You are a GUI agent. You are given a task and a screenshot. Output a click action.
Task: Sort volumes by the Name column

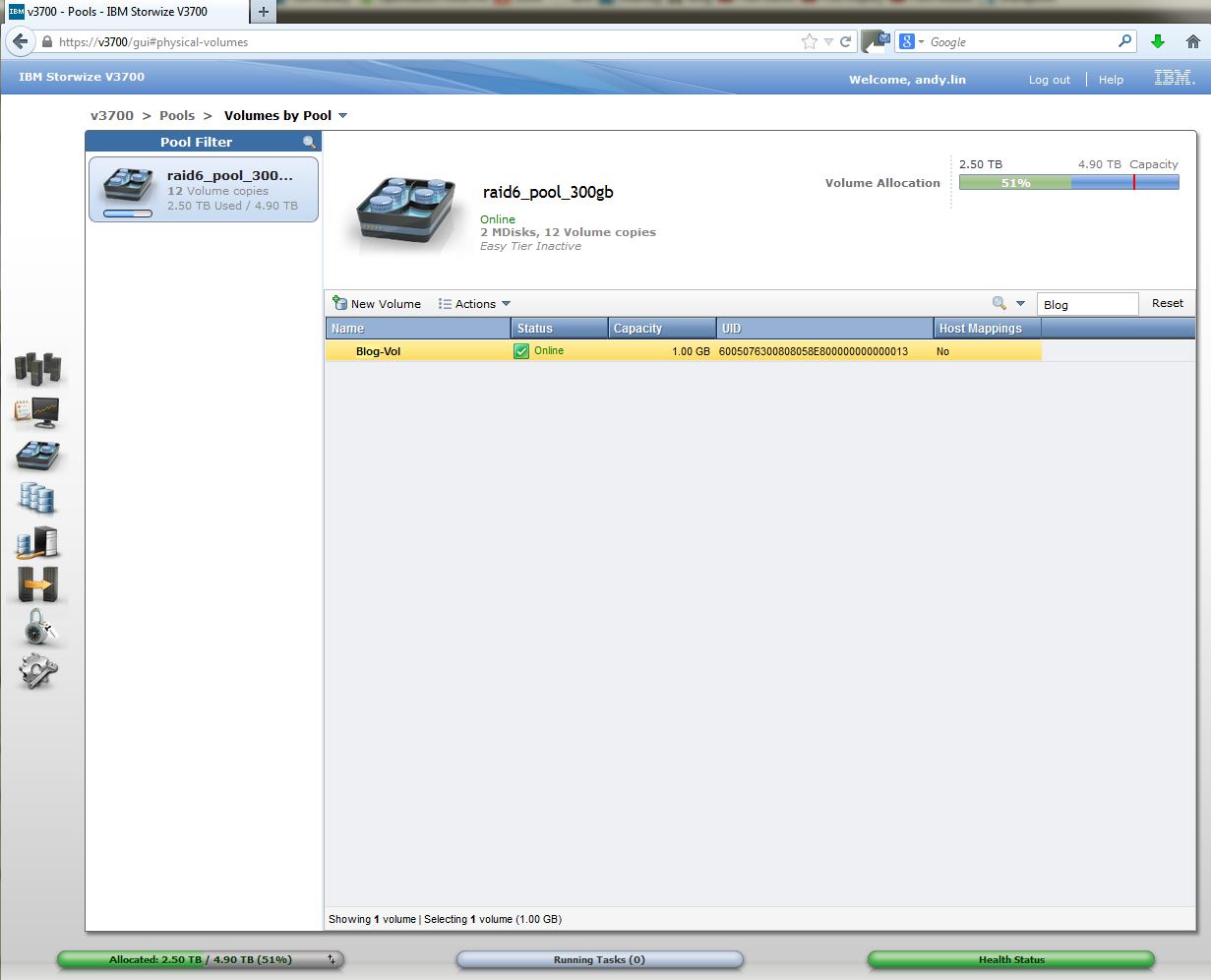coord(418,329)
